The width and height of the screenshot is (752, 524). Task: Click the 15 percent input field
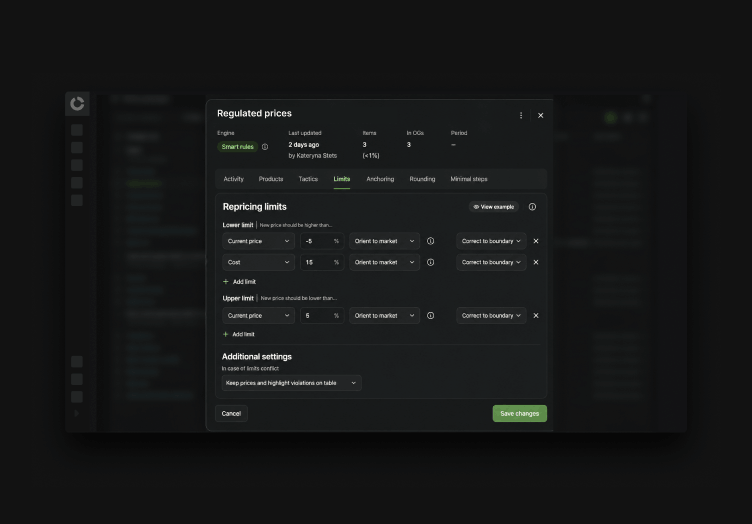coord(322,262)
